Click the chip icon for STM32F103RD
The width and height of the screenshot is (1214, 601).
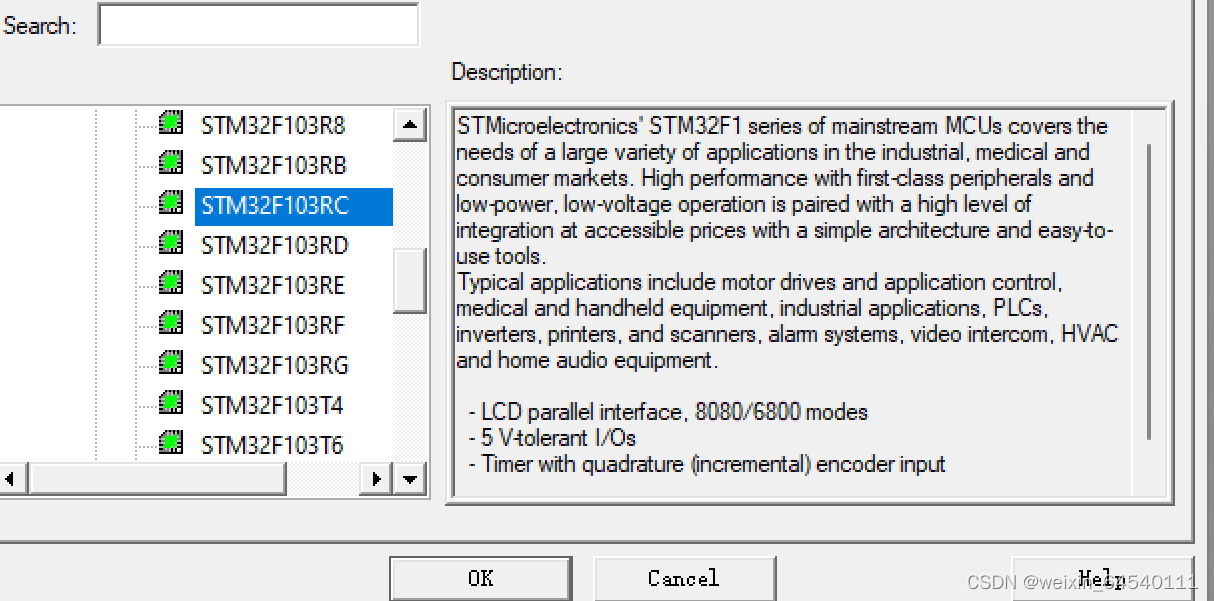169,243
